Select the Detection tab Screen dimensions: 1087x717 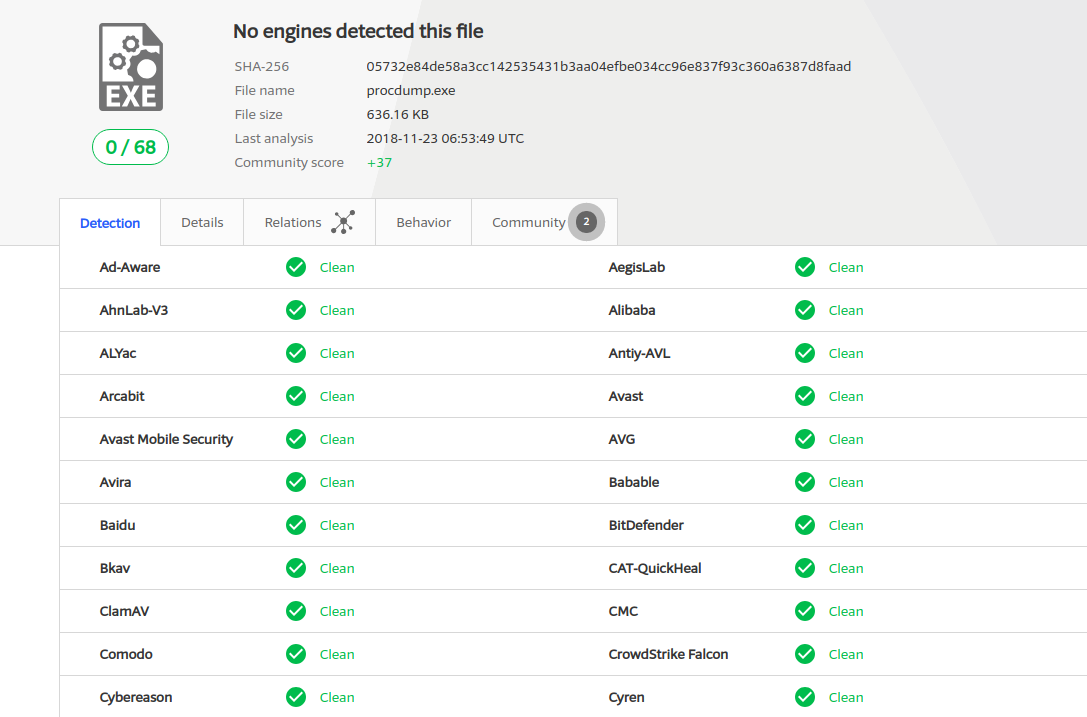coord(110,223)
